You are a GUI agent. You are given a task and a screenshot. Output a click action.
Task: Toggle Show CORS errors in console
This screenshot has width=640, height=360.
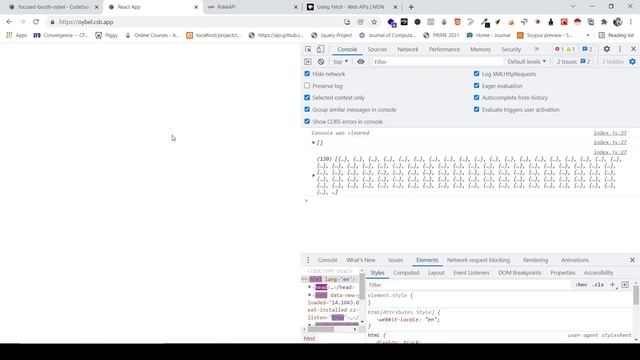click(307, 121)
